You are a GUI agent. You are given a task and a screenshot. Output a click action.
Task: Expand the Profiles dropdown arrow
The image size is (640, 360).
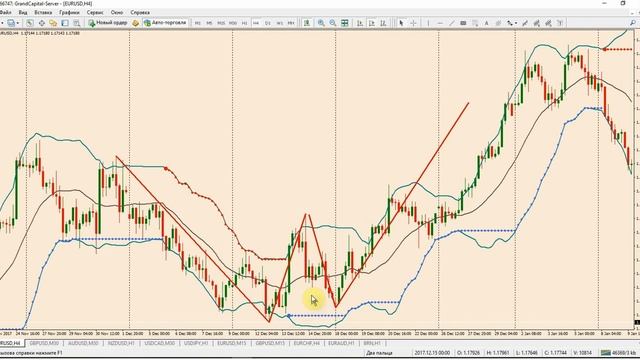[18, 23]
